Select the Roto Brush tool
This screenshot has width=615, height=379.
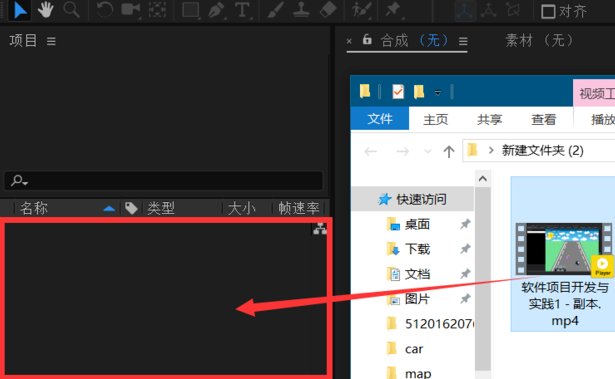361,10
